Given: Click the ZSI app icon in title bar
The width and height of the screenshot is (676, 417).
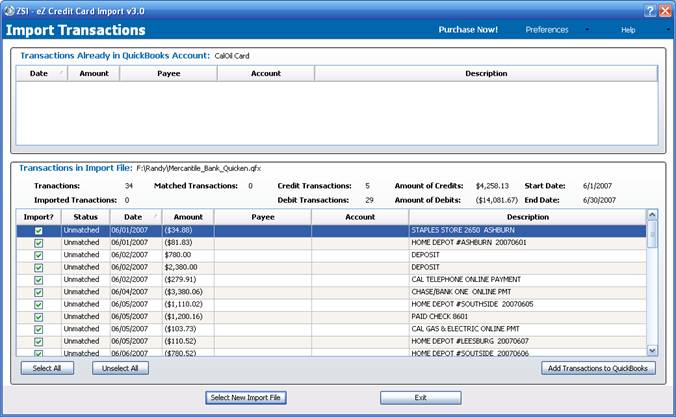Looking at the screenshot, I should pyautogui.click(x=9, y=10).
